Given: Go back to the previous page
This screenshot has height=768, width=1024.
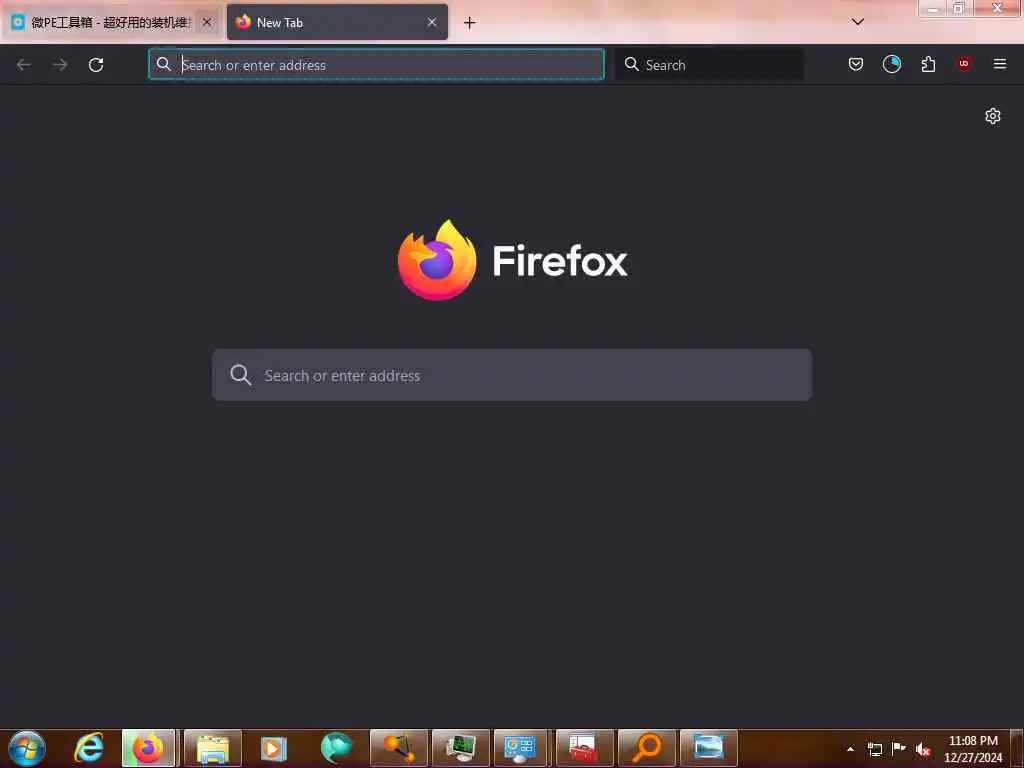Looking at the screenshot, I should 24,65.
